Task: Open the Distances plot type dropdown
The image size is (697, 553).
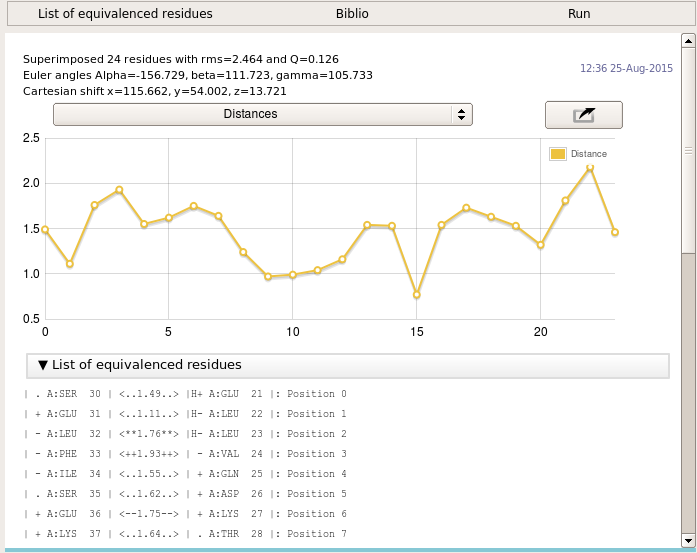Action: (262, 114)
